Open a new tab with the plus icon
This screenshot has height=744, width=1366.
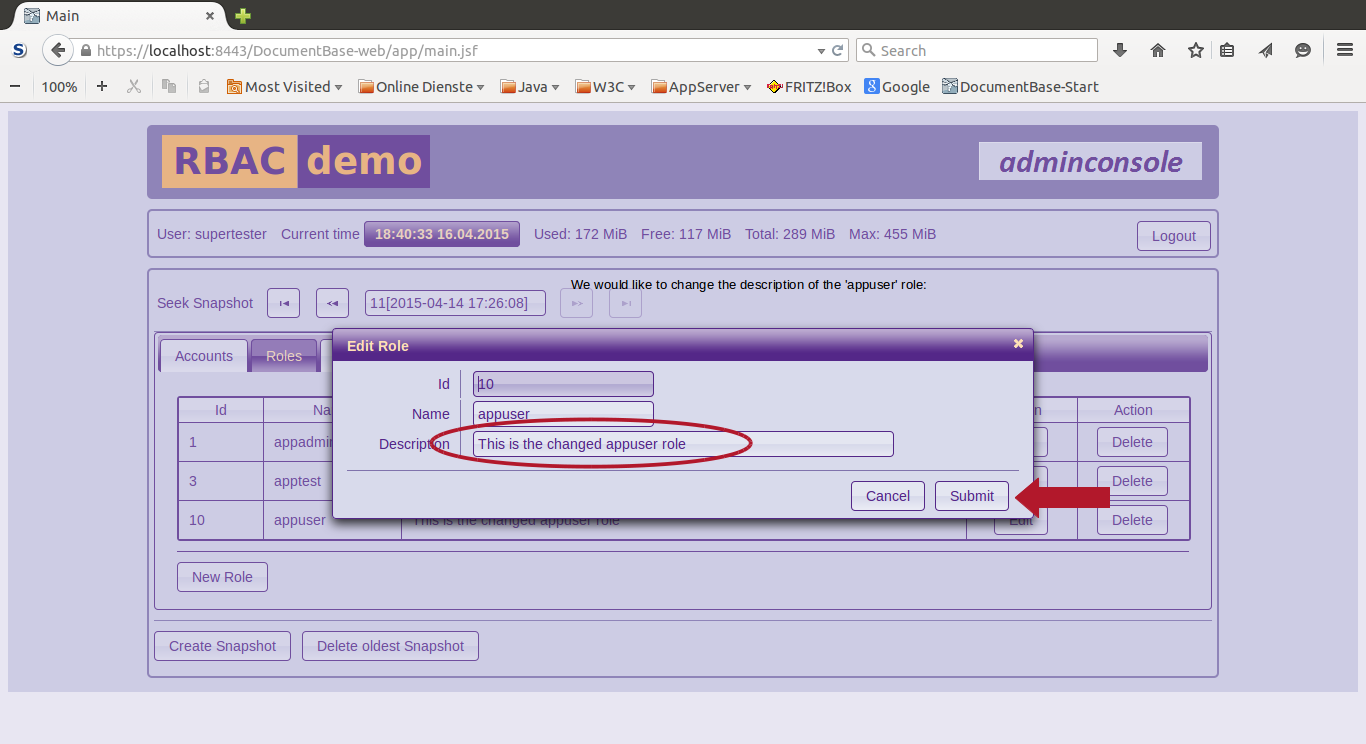[x=243, y=16]
